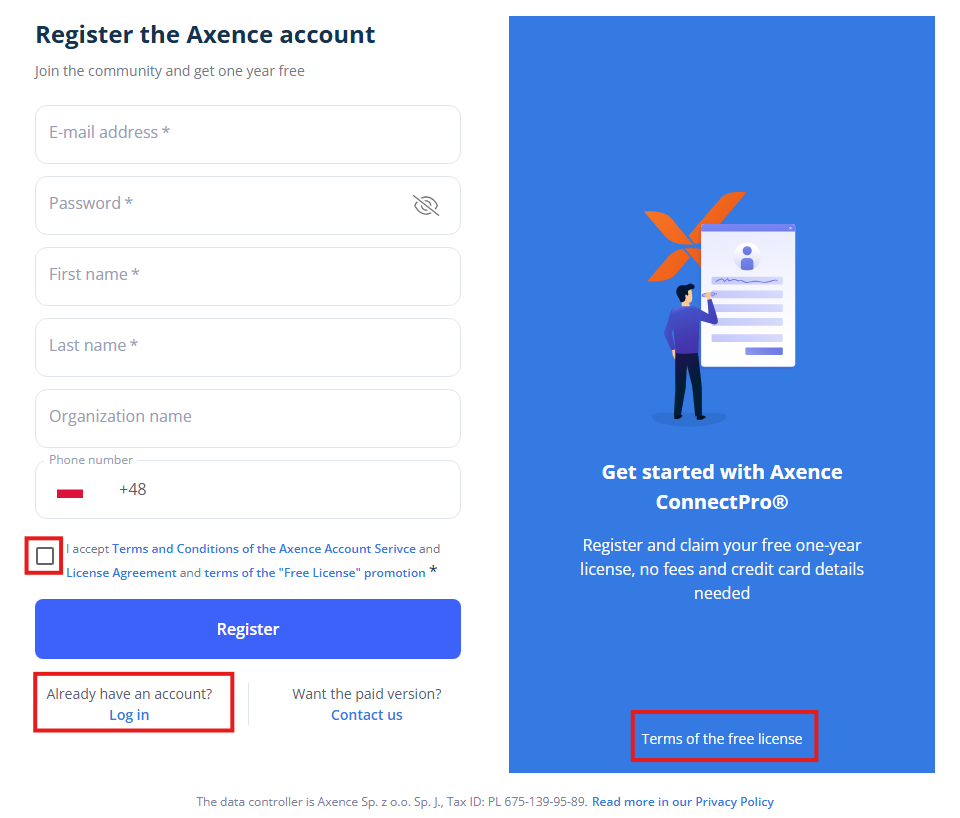Open terms of the "Free License" promotion
This screenshot has height=818, width=960.
pyautogui.click(x=315, y=573)
